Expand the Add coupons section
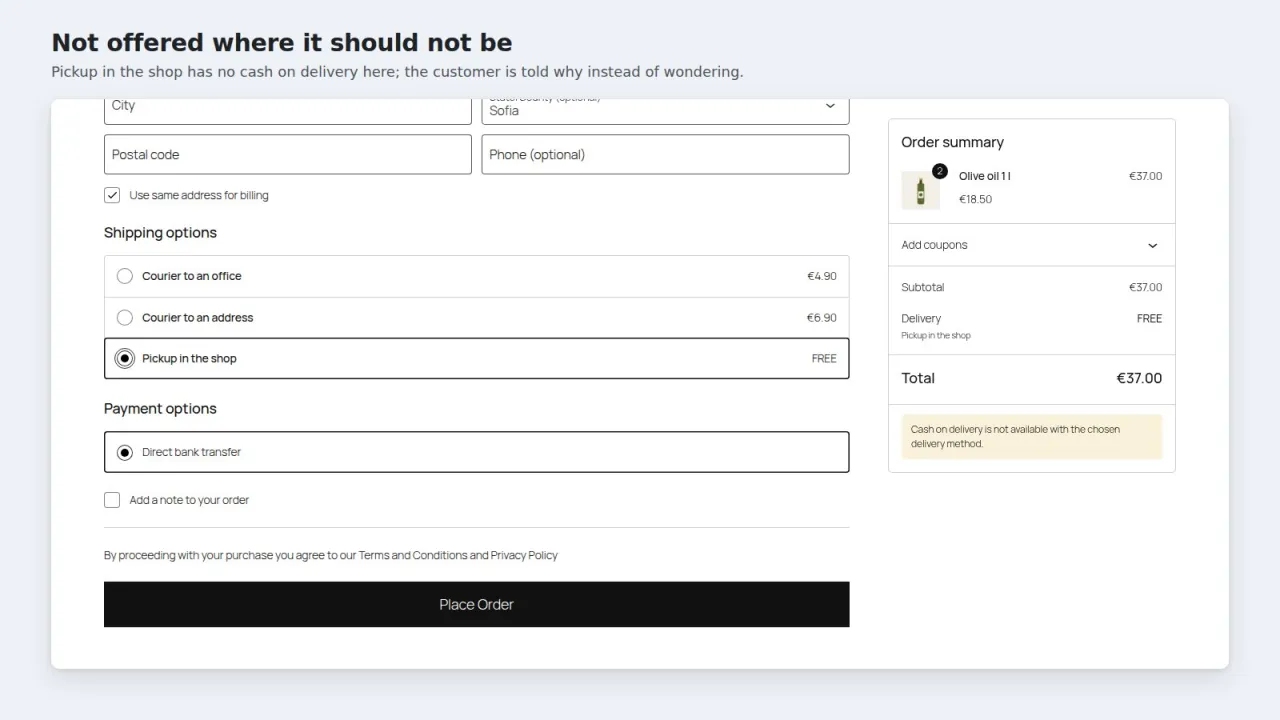Viewport: 1280px width, 720px height. pyautogui.click(x=1031, y=245)
